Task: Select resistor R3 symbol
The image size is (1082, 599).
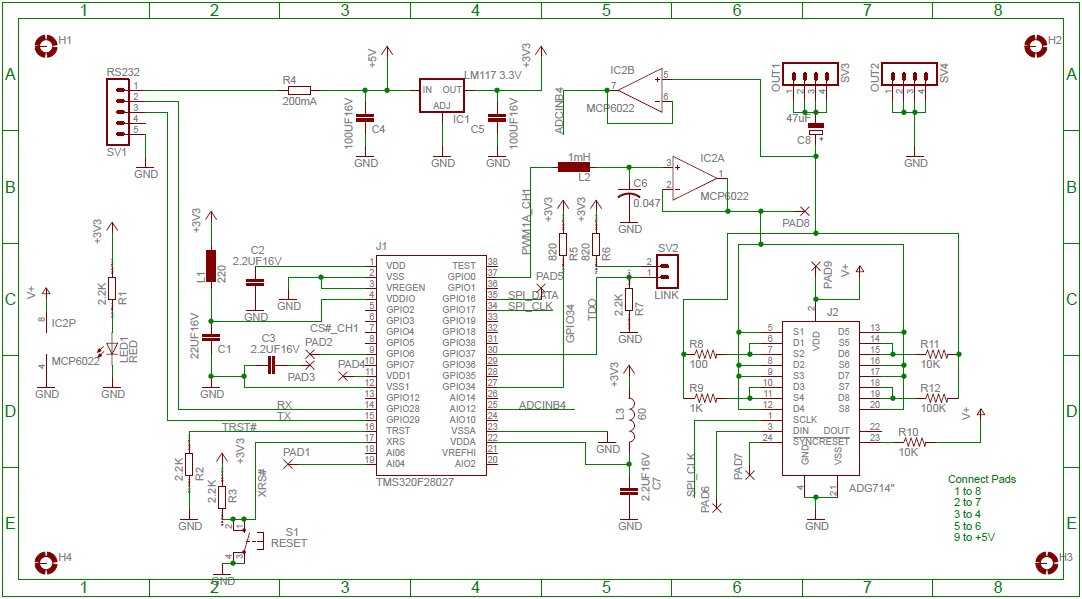Action: pyautogui.click(x=222, y=497)
